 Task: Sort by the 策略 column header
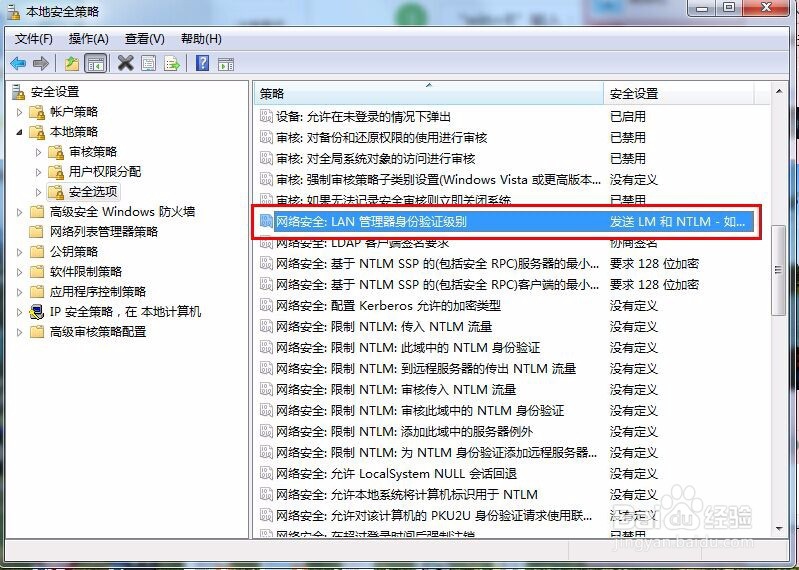(429, 94)
